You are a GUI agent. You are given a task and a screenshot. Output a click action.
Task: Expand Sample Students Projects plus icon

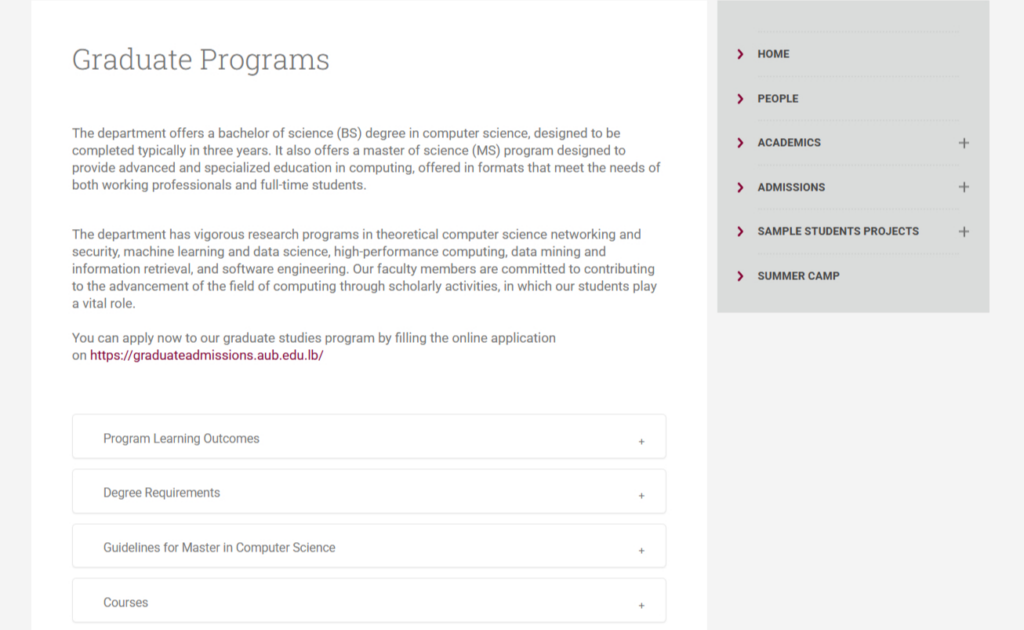pos(964,231)
